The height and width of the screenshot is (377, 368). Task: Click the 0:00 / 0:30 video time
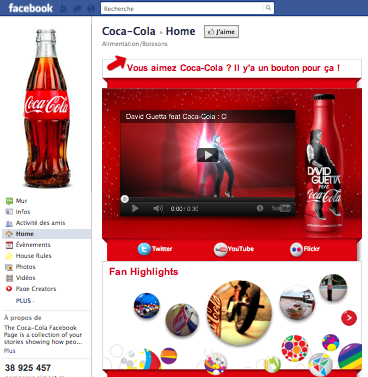tap(184, 209)
